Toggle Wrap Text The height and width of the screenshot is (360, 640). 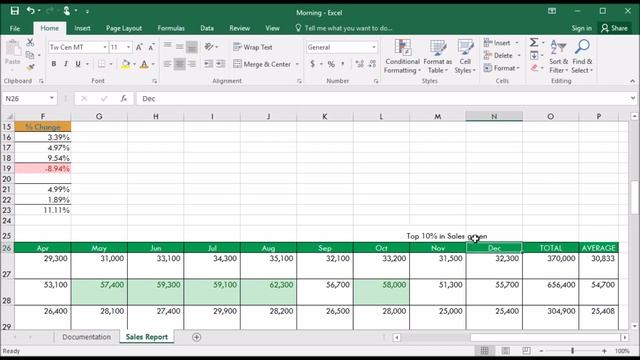click(x=253, y=47)
